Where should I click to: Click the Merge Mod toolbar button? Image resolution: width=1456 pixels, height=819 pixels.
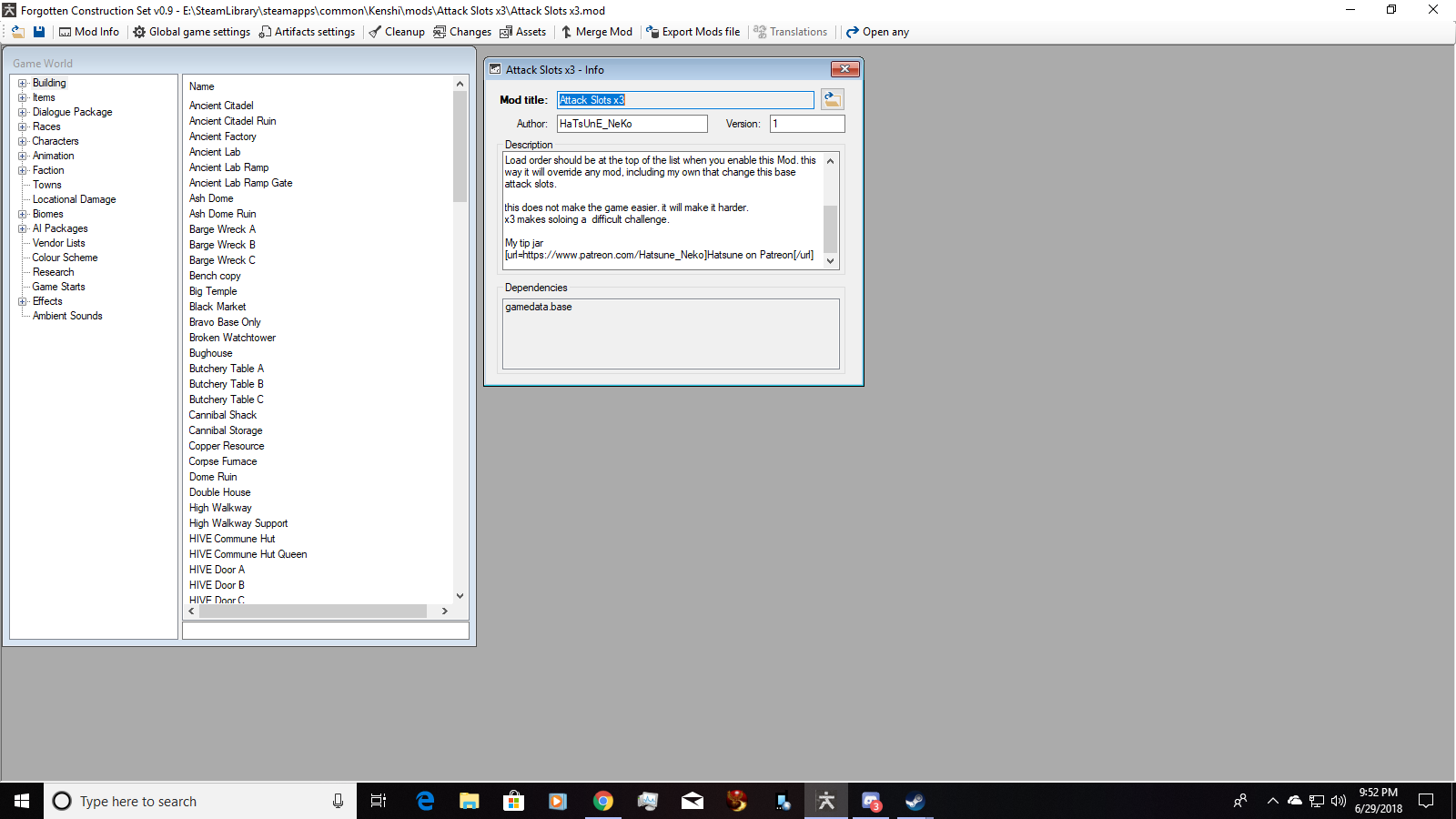(596, 32)
